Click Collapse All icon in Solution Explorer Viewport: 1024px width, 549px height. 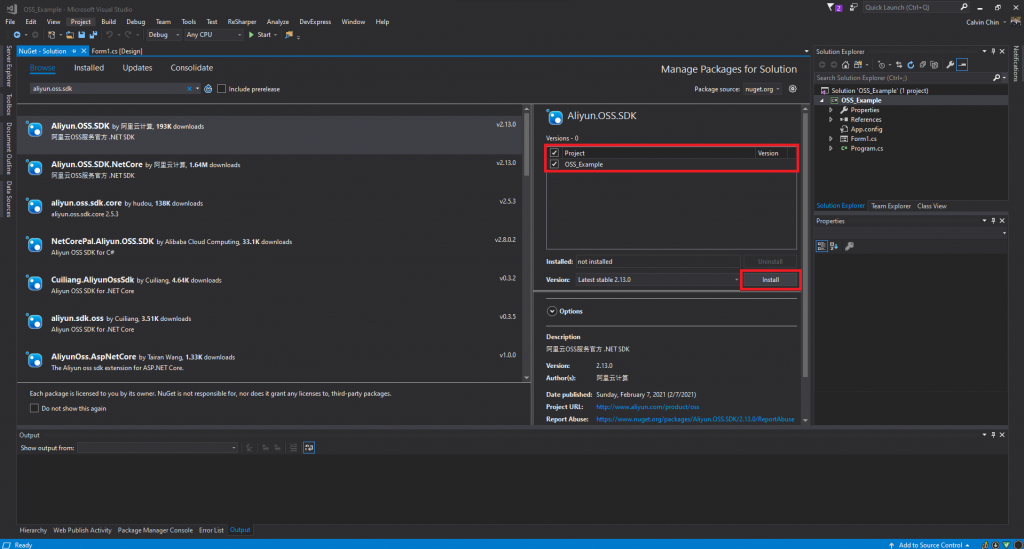922,65
